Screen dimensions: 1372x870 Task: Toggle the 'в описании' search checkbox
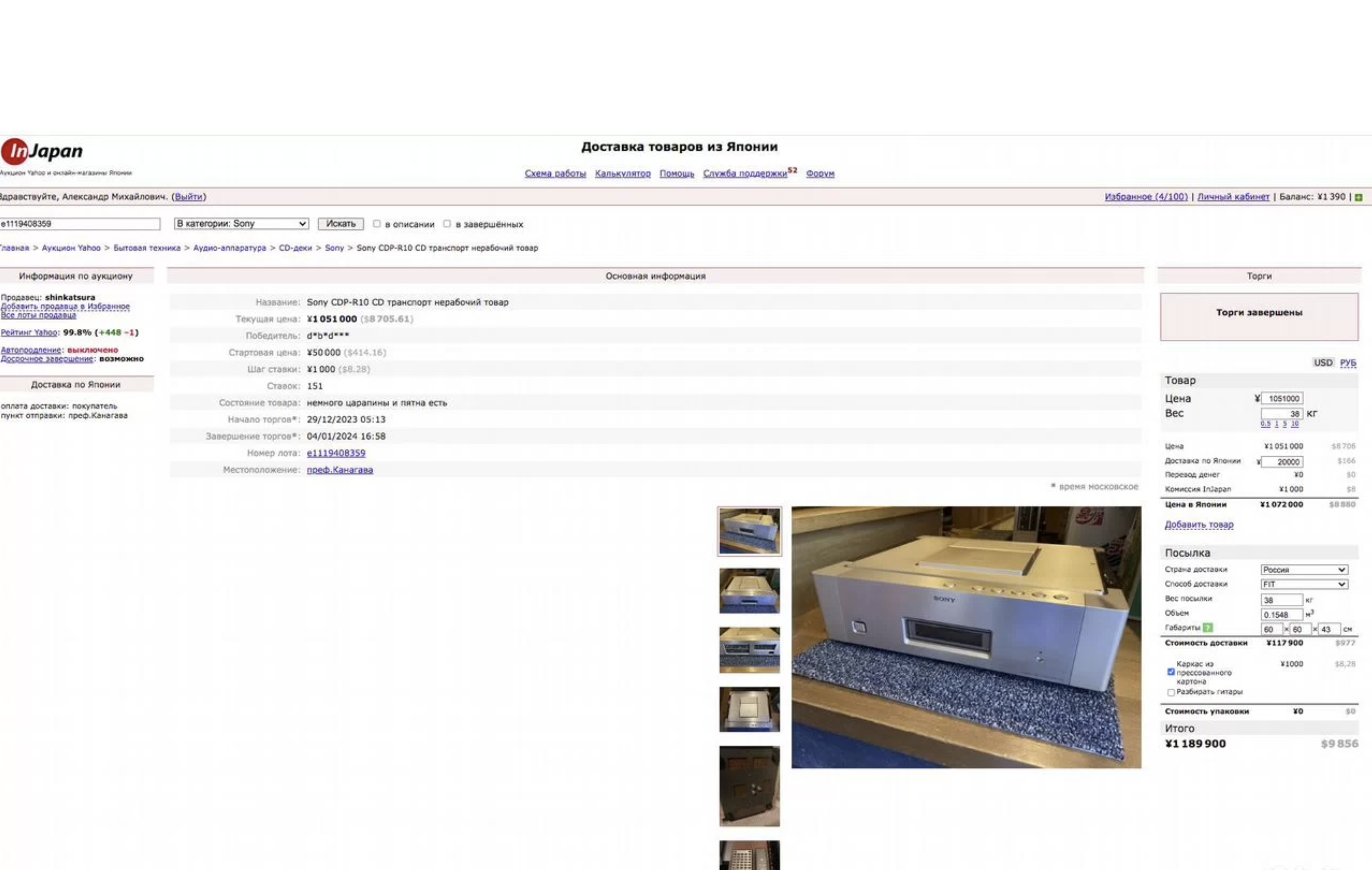pos(377,224)
